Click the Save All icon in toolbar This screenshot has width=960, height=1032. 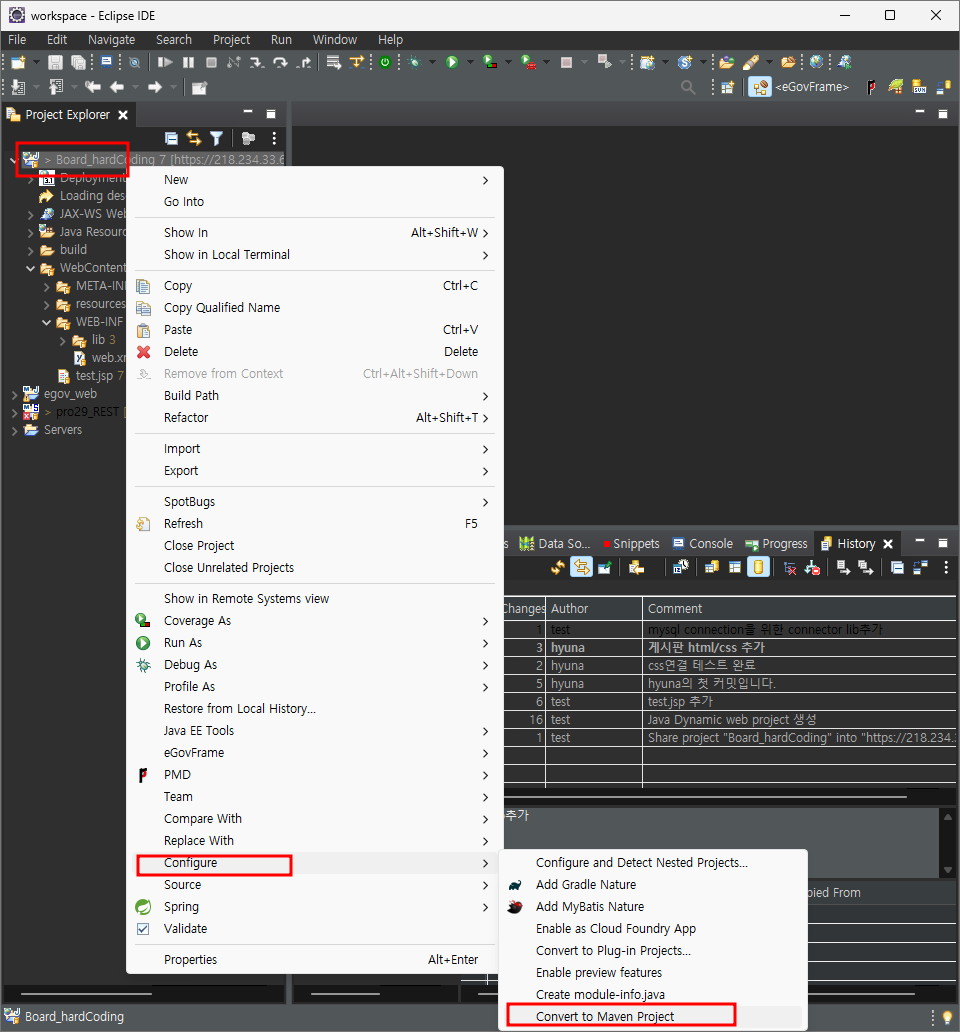(x=78, y=63)
